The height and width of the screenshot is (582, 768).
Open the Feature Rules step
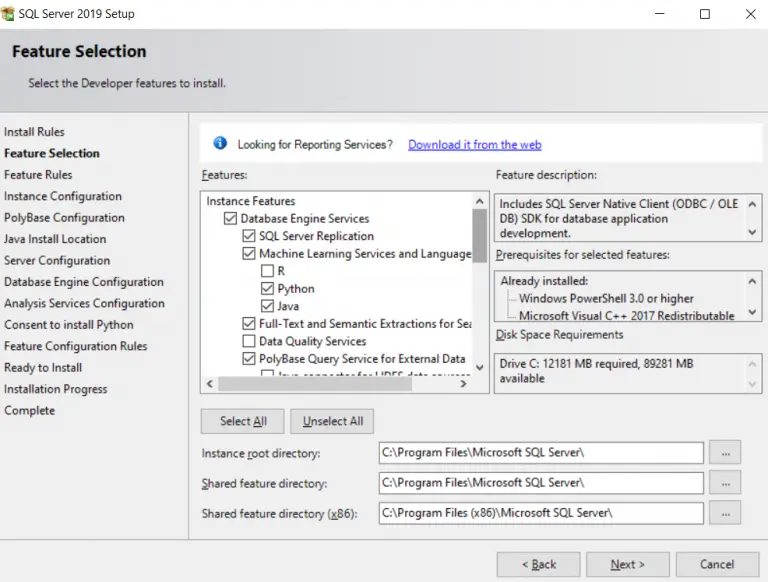click(38, 175)
